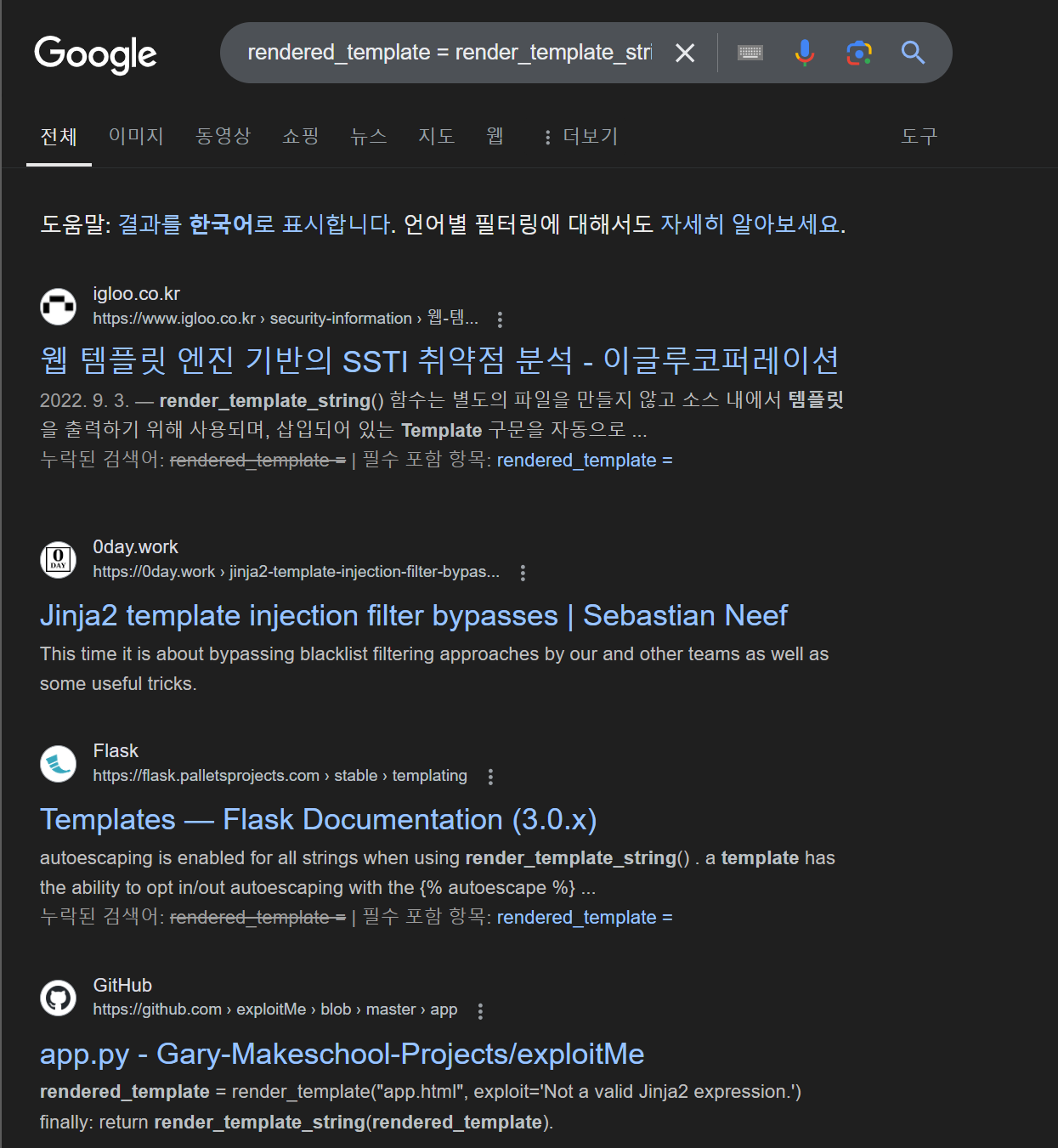This screenshot has height=1148, width=1058.
Task: Open the 뉴스 tab
Action: [369, 136]
